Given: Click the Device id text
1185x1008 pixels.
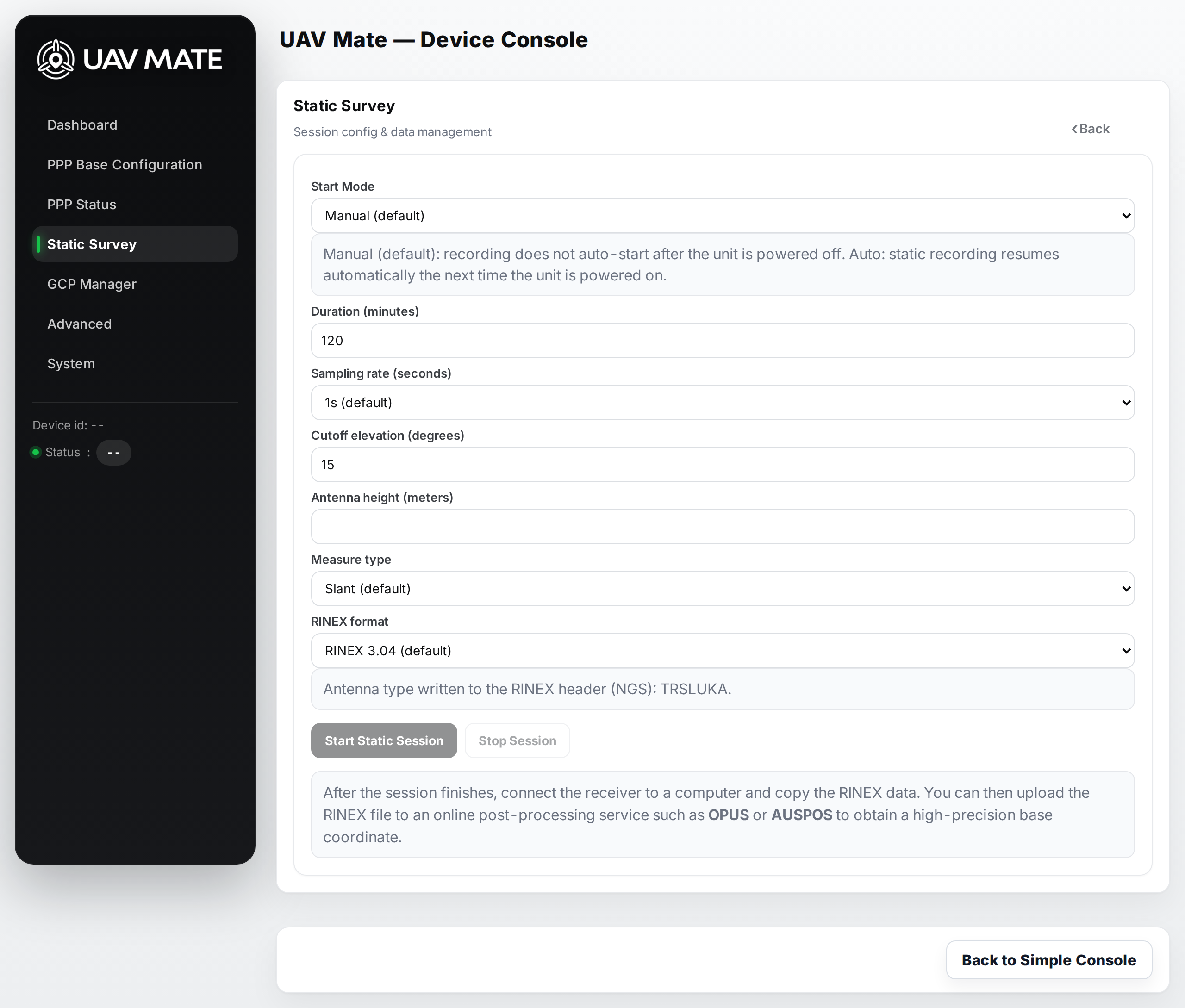Looking at the screenshot, I should pos(68,425).
